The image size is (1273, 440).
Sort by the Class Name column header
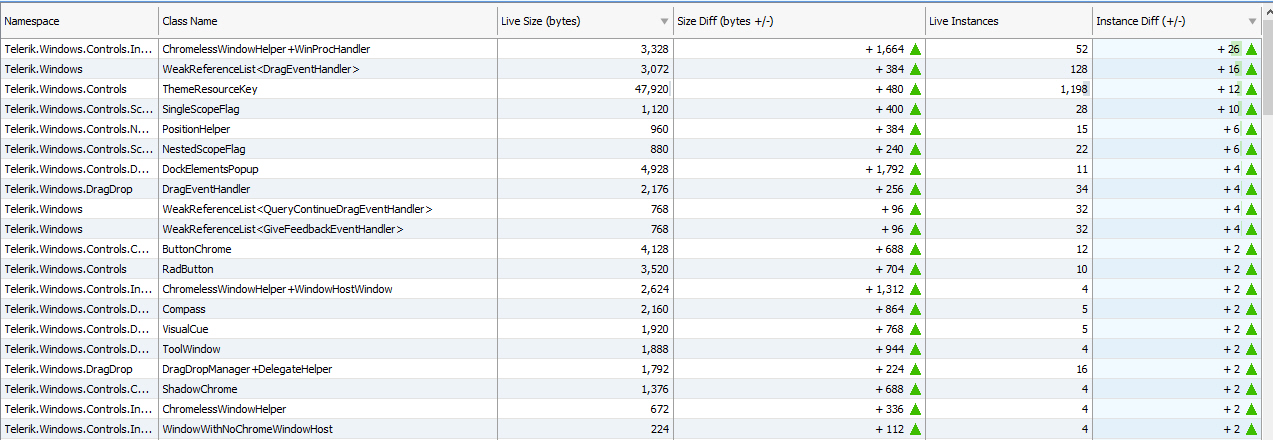[328, 21]
